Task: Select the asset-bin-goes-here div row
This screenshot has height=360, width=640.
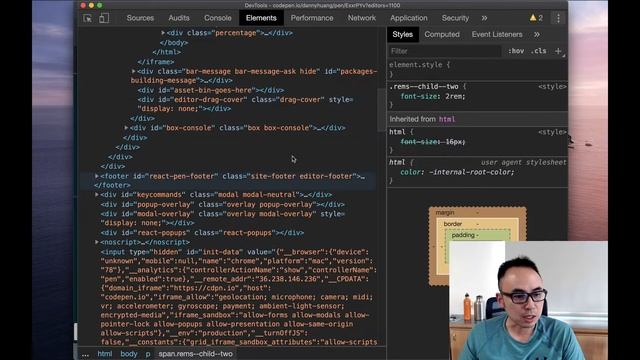Action: pos(211,90)
